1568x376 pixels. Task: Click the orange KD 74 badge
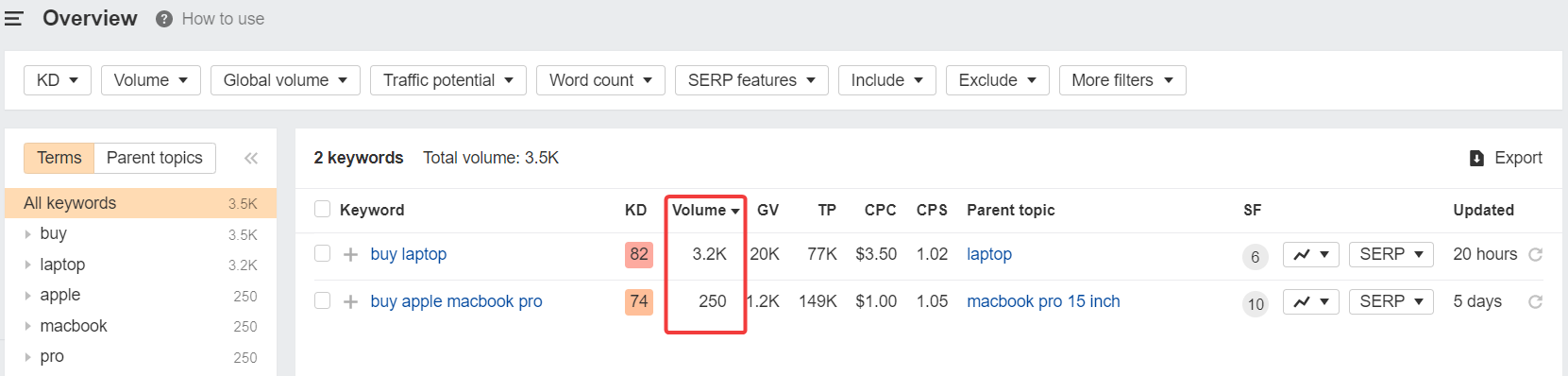tap(639, 301)
